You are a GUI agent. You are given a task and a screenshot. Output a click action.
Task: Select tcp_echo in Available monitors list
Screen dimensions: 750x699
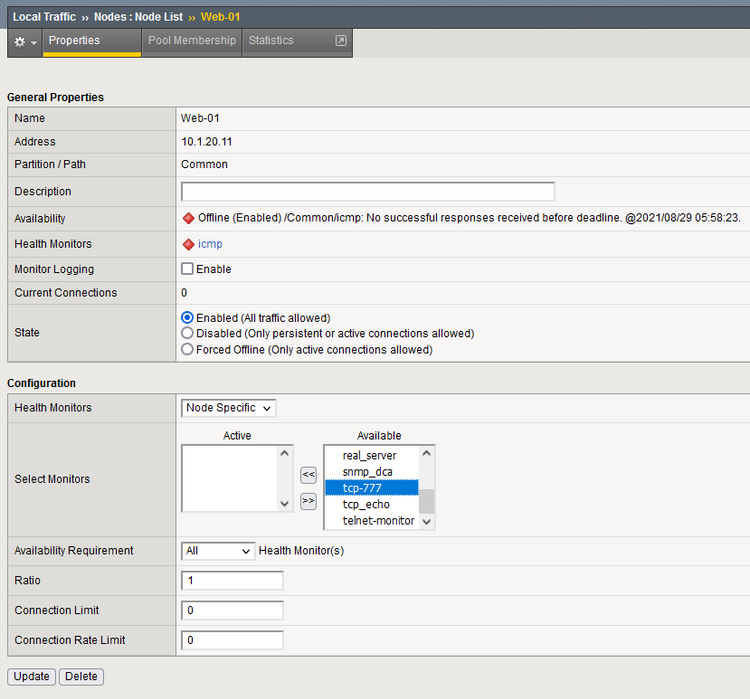pyautogui.click(x=366, y=504)
